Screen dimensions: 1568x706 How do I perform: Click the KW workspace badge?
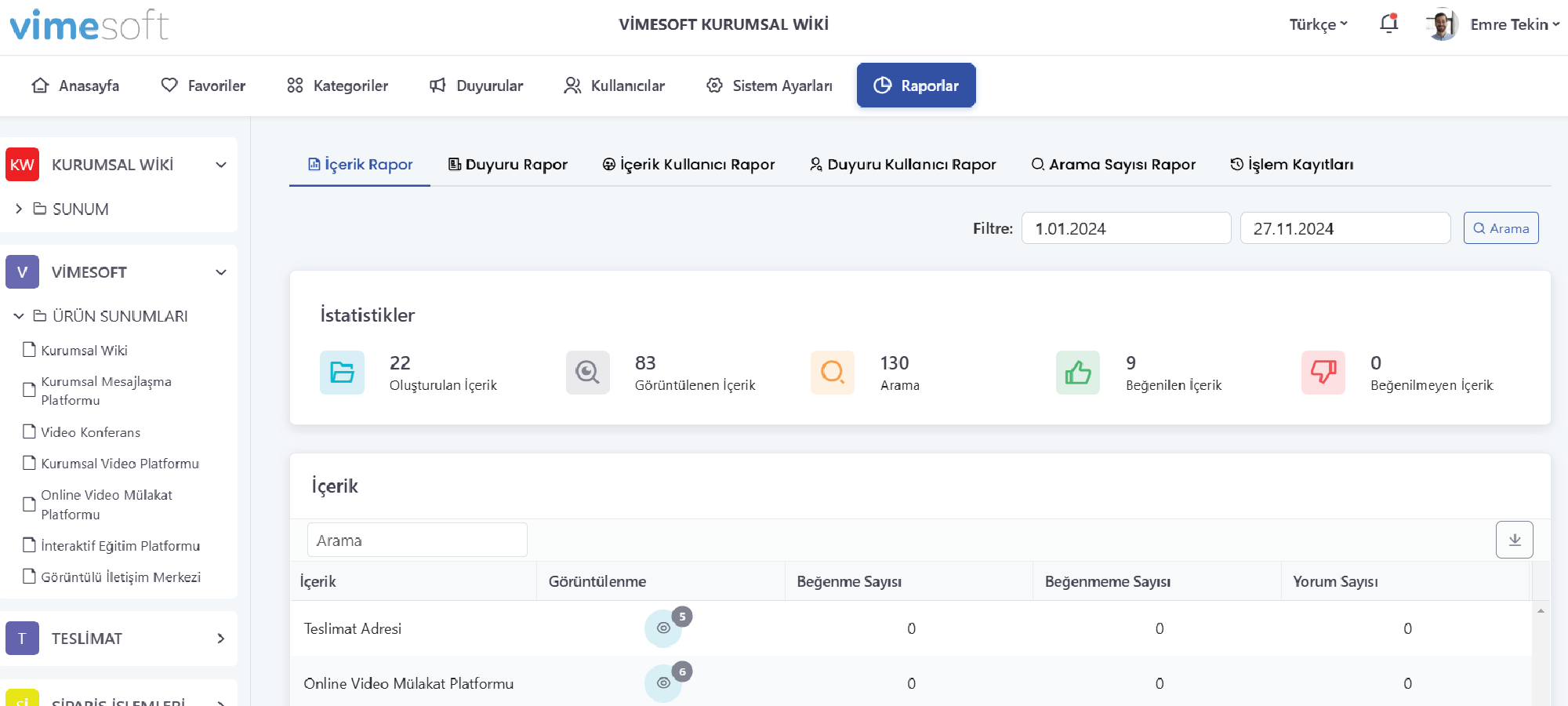coord(22,165)
